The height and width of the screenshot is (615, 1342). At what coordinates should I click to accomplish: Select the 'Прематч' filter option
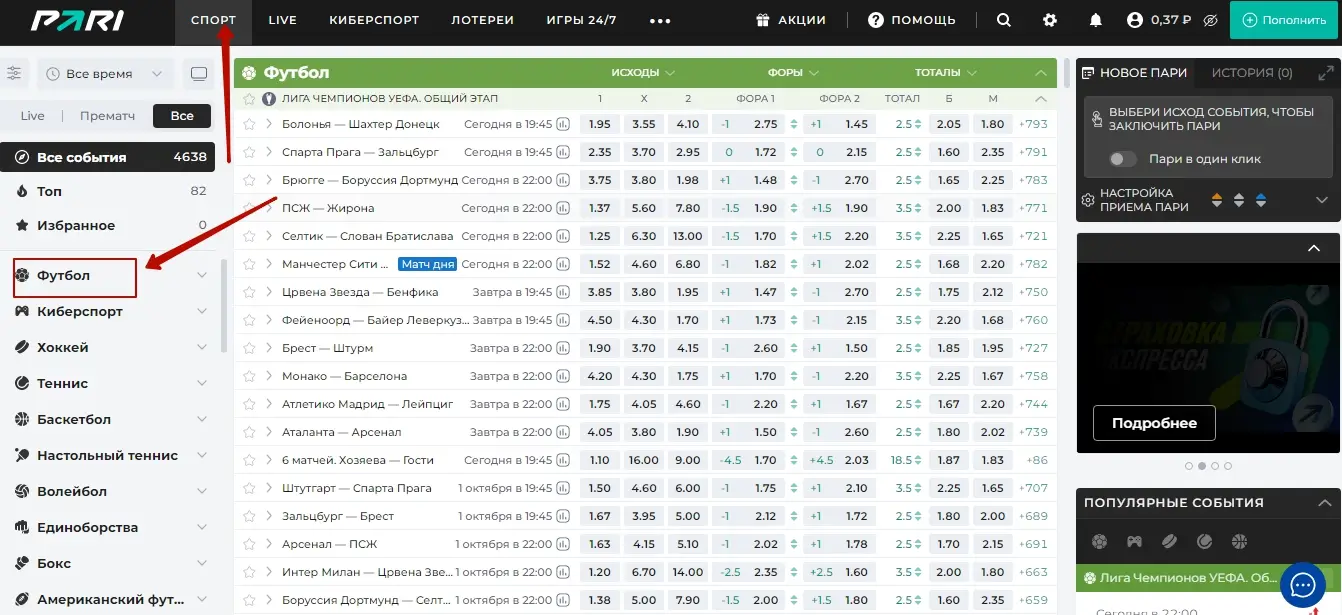[107, 116]
